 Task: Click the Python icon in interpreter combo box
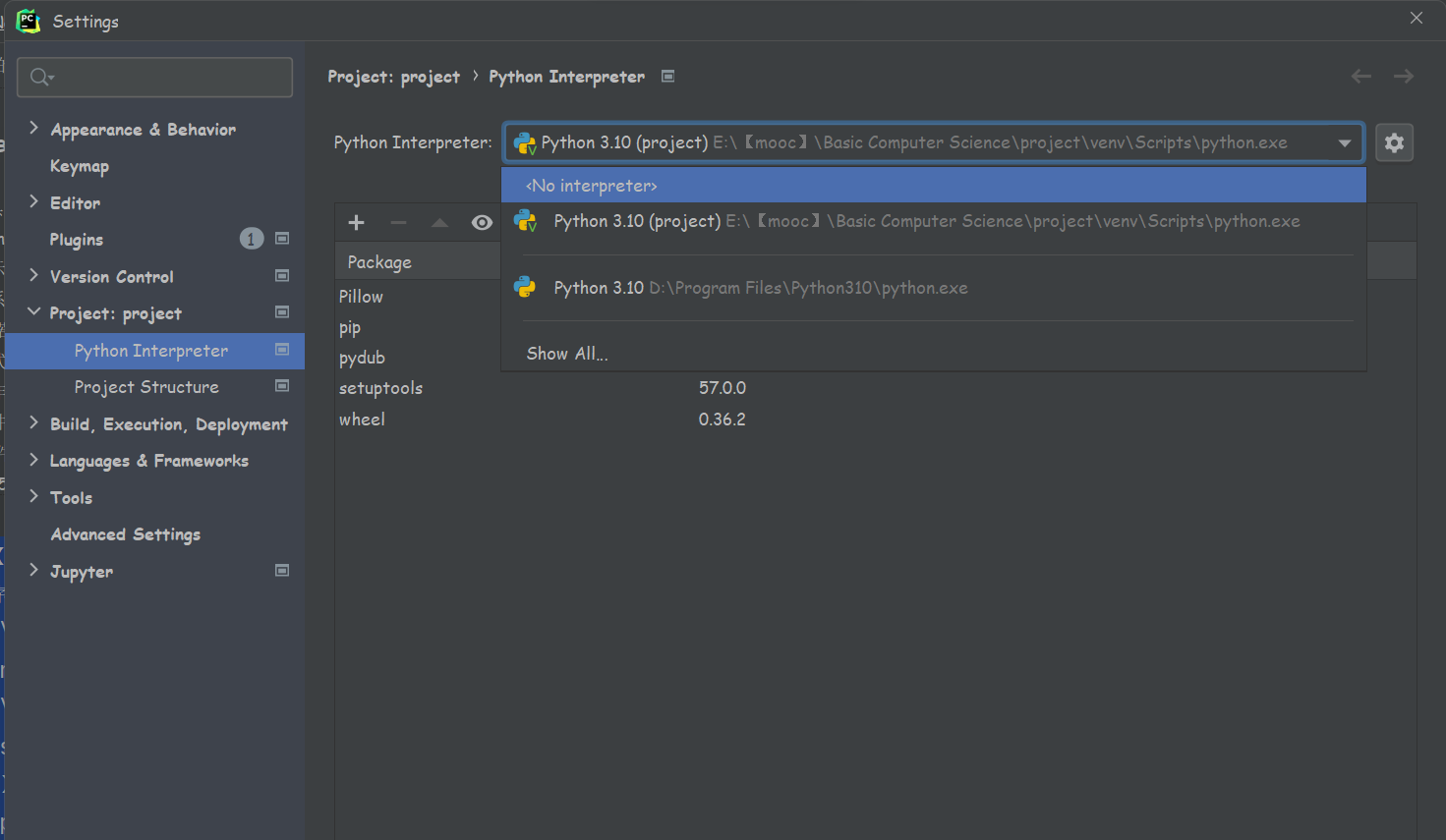tap(525, 143)
